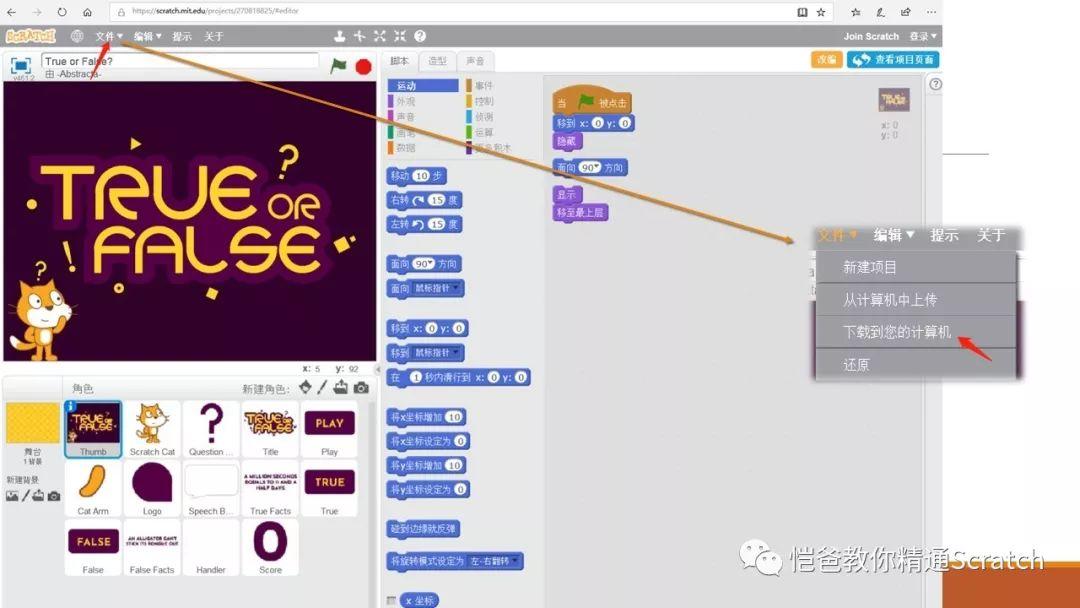
Task: Click the orange 改编 remix button
Action: 827,60
